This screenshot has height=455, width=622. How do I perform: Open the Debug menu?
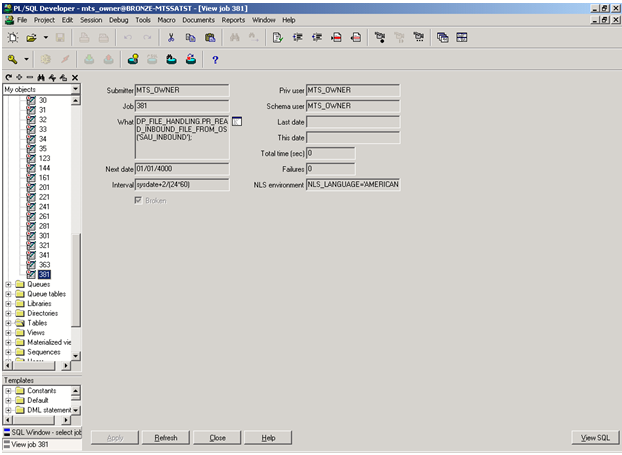[118, 20]
